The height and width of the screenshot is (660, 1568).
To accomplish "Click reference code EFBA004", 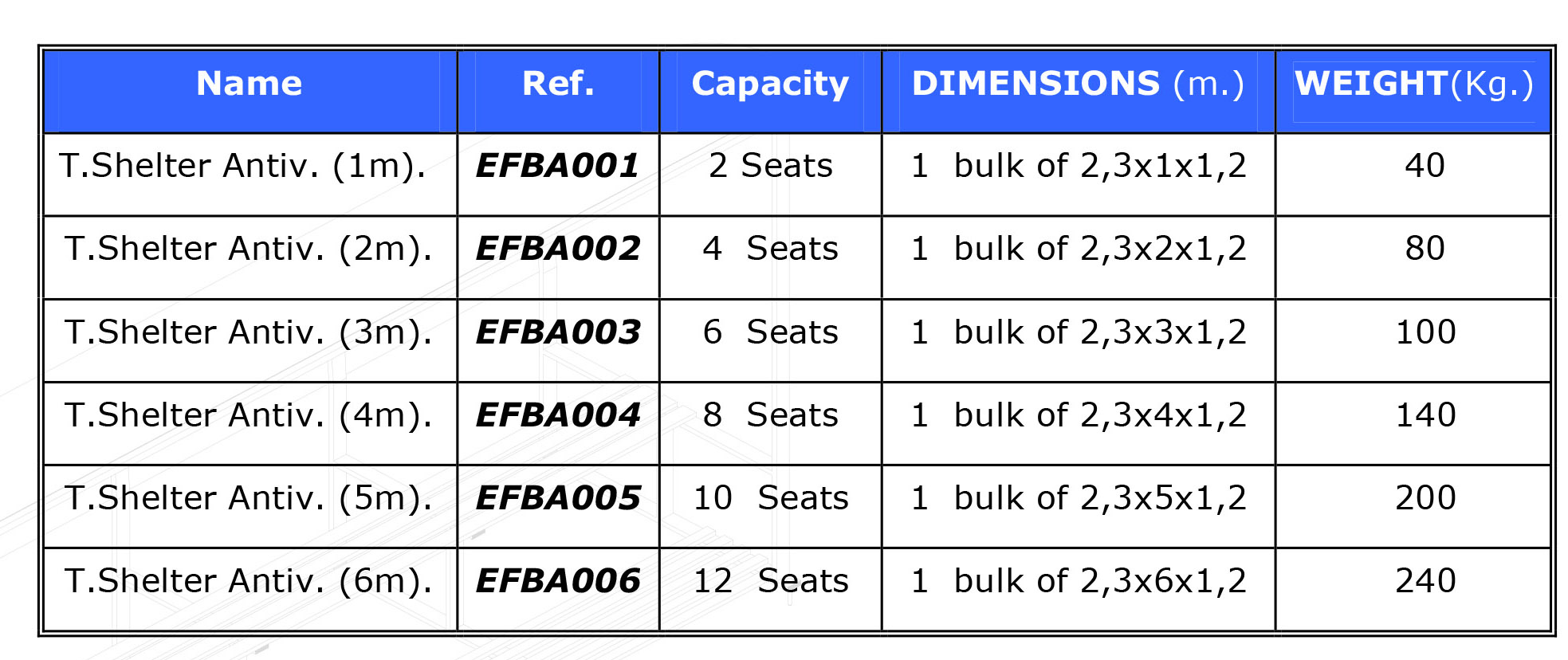I will tap(558, 415).
